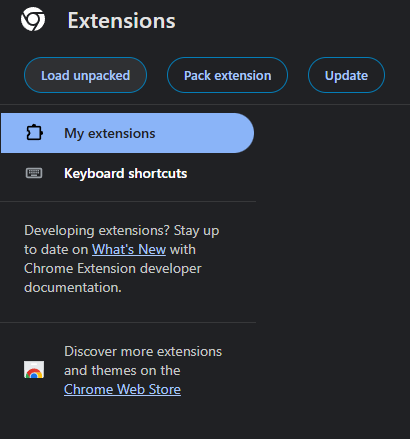This screenshot has width=410, height=439.
Task: Click the empty area right of Keyboard shortcuts
Action: click(x=222, y=173)
